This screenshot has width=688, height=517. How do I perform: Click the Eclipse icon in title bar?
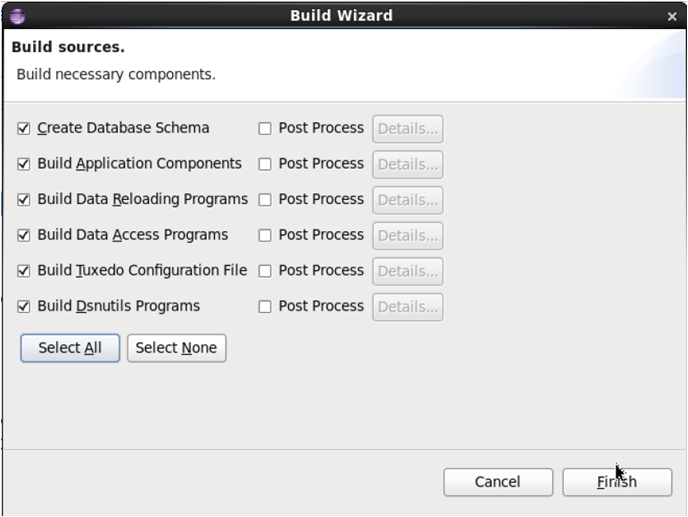pyautogui.click(x=16, y=15)
